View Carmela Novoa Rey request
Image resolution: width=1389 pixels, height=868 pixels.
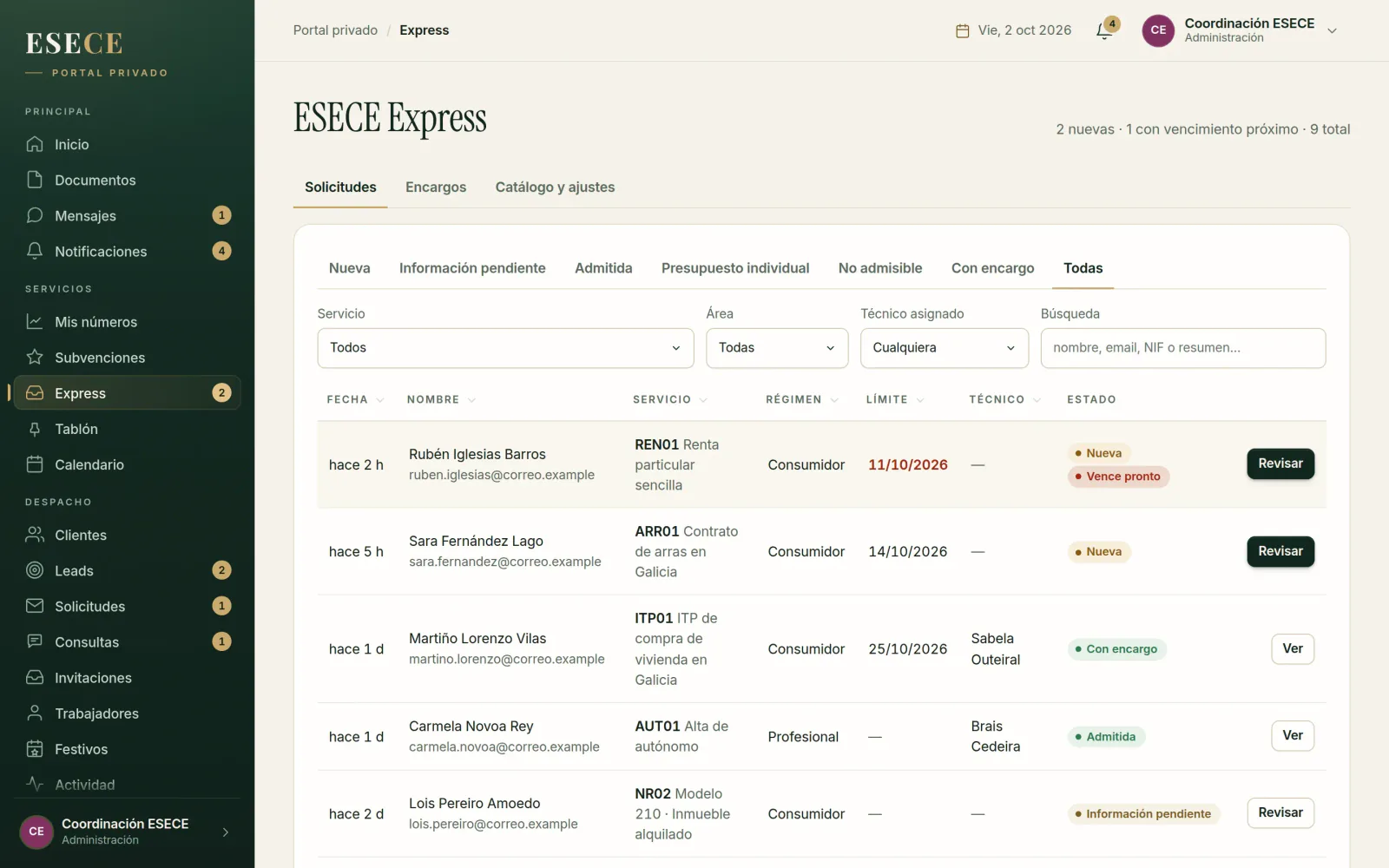tap(1293, 735)
